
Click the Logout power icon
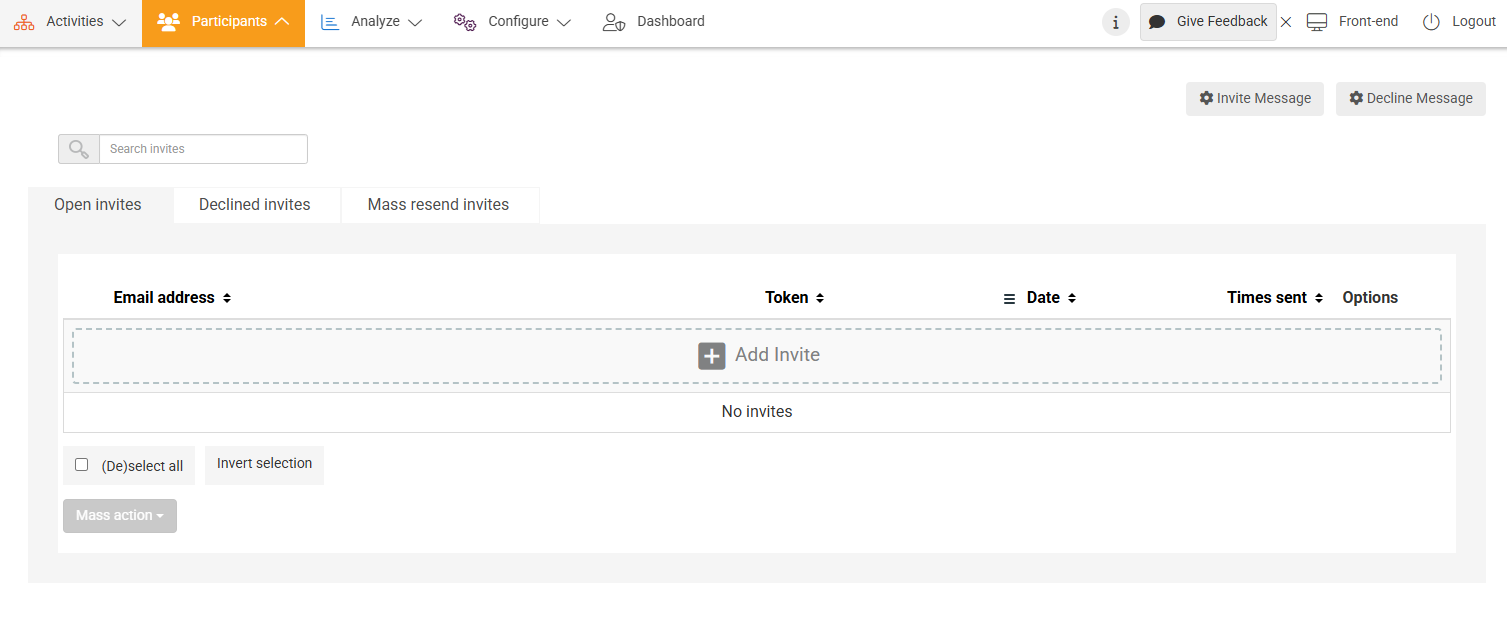coord(1431,22)
